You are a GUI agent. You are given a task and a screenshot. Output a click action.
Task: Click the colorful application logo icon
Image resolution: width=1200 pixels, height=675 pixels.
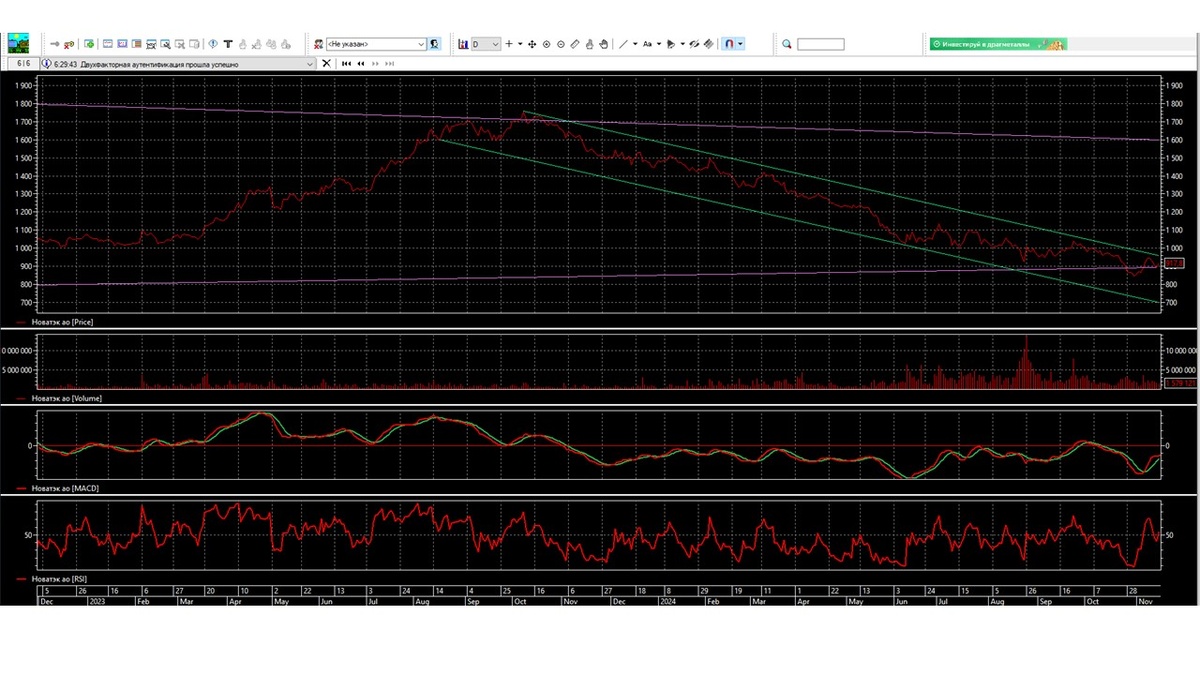[18, 43]
